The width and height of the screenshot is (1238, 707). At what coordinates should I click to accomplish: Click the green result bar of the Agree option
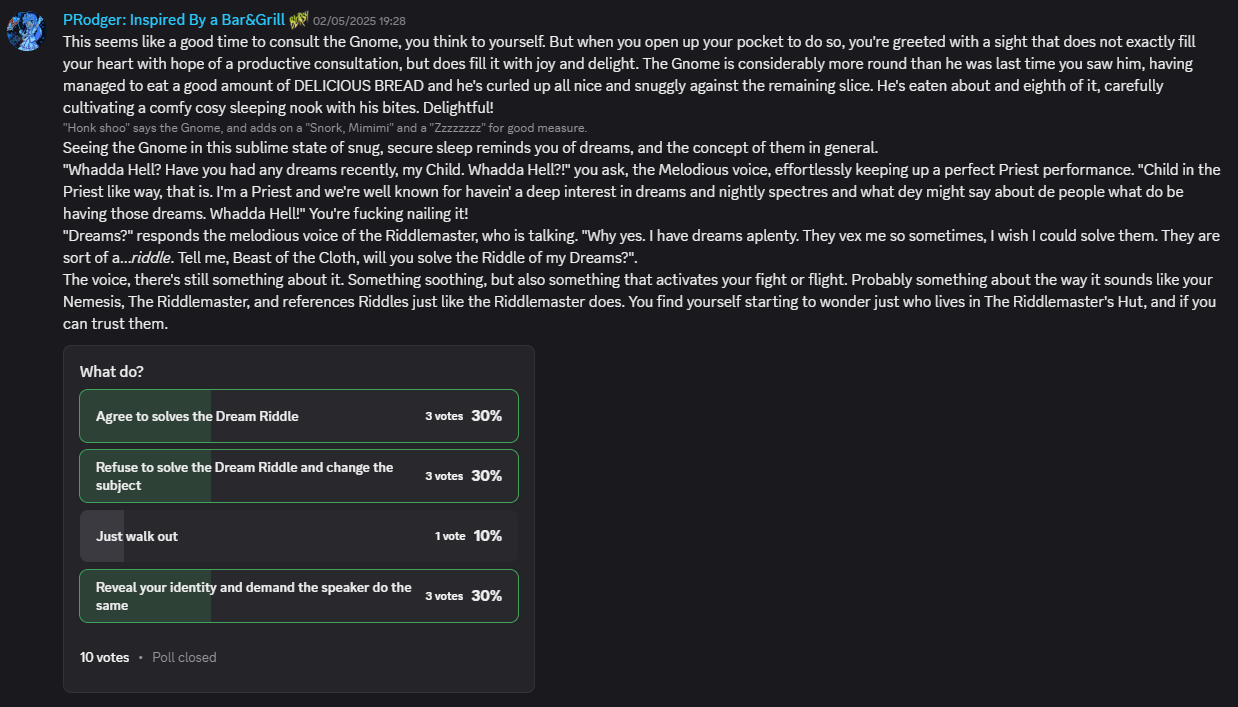click(x=146, y=416)
